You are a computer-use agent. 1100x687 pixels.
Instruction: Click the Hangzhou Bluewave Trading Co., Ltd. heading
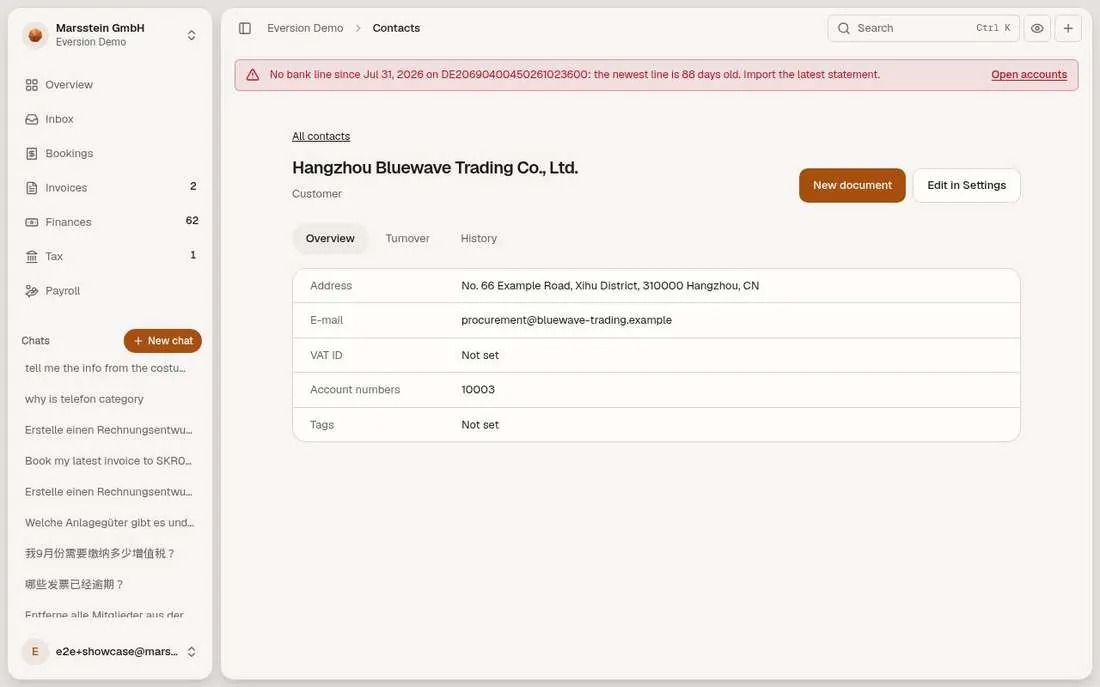point(435,168)
